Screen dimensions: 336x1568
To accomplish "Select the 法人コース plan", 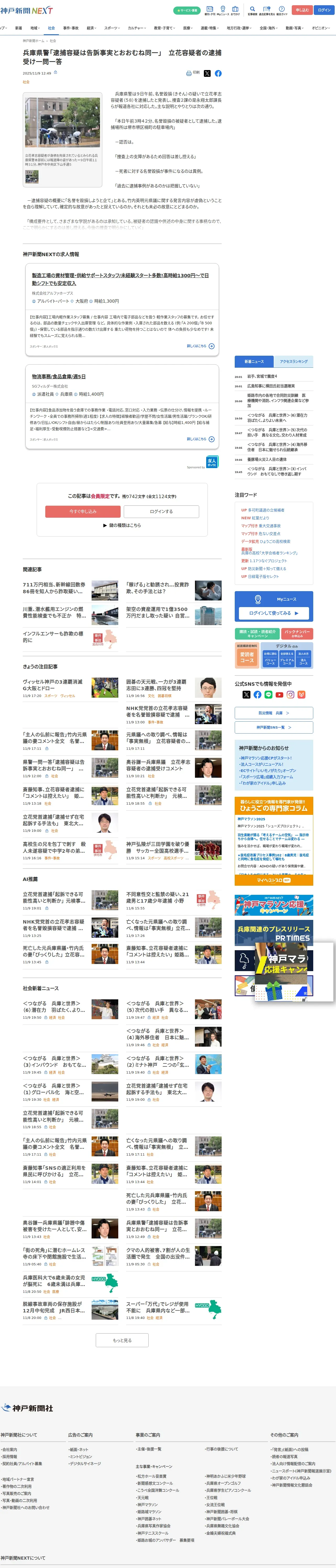I will 303,659.
